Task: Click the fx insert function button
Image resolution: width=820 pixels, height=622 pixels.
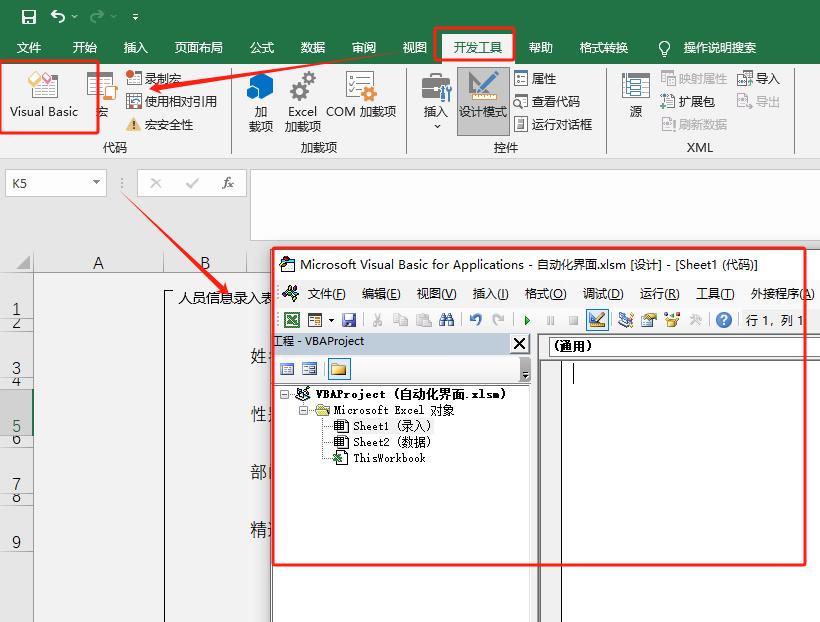Action: (227, 183)
